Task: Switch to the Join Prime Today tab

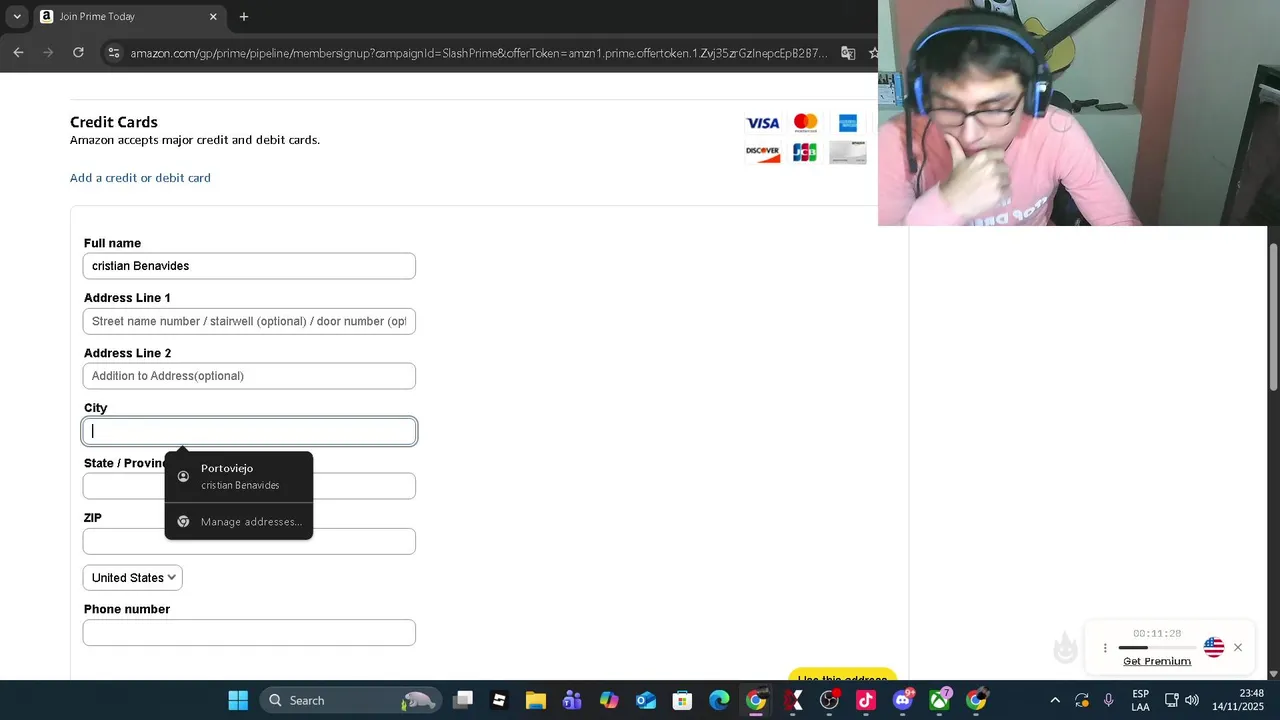Action: [x=130, y=16]
